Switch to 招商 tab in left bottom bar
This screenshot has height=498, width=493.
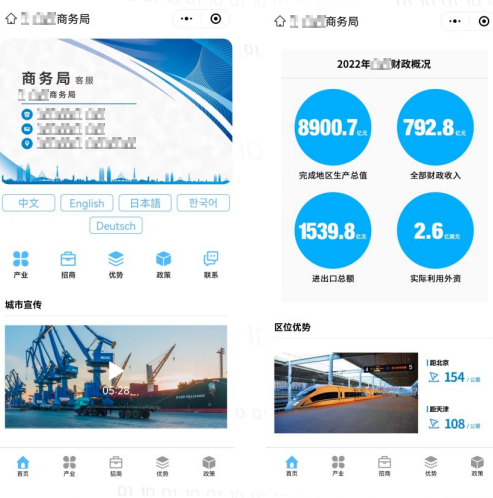point(116,466)
